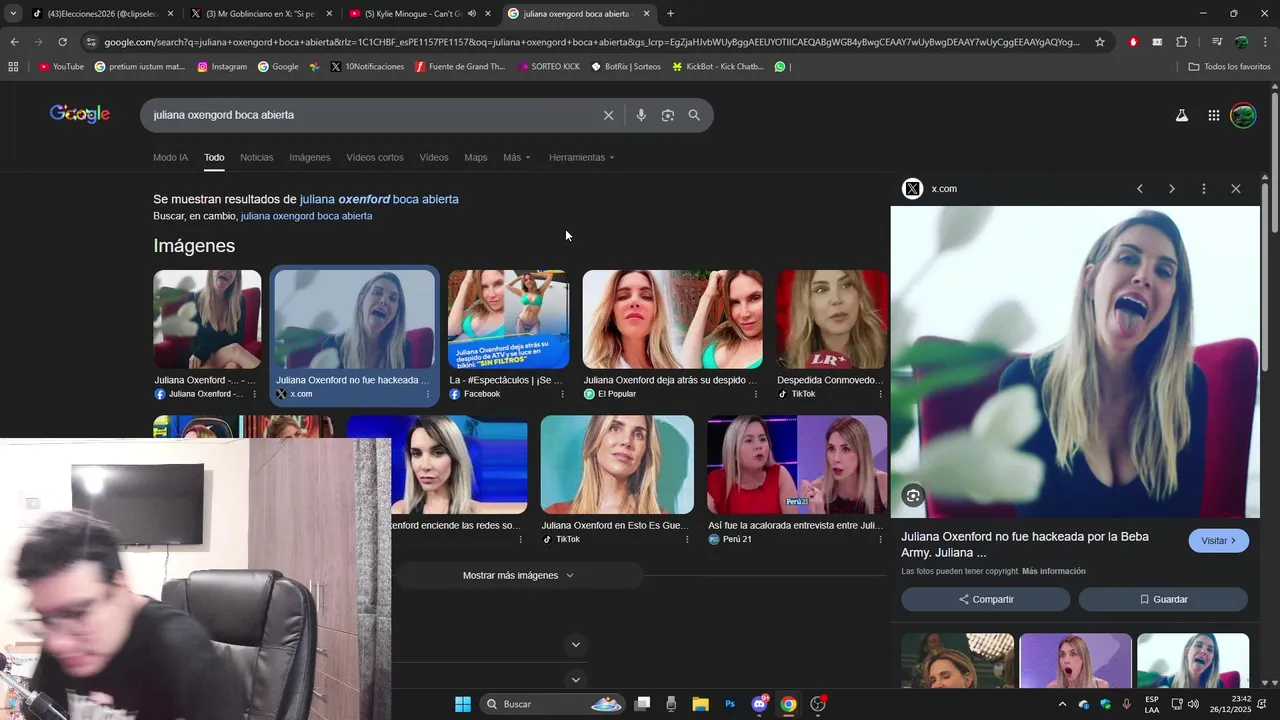Open options for El Popular result

tap(755, 394)
